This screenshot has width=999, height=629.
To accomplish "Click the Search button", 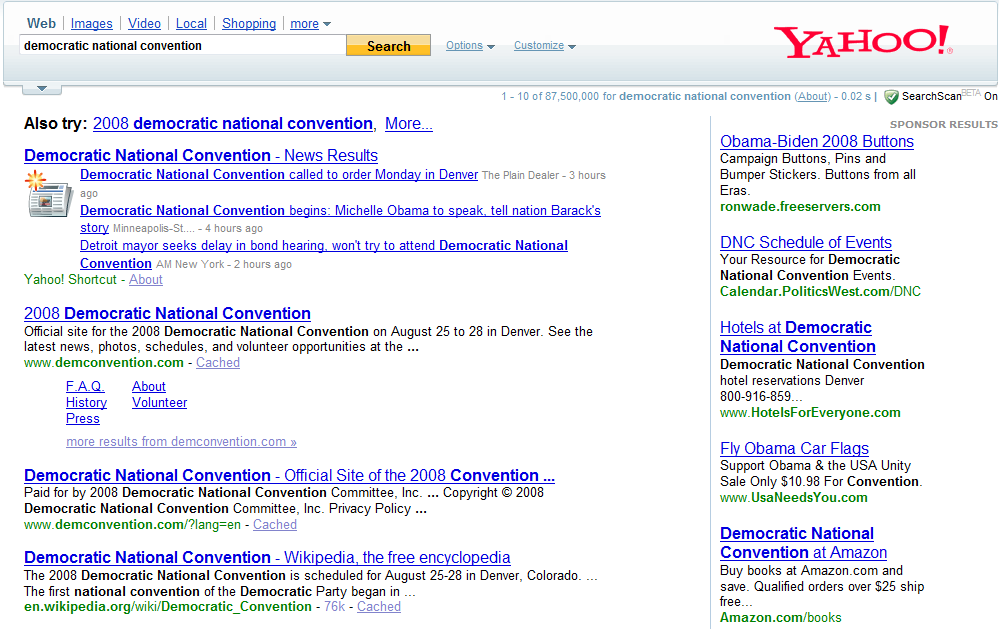I will tap(388, 45).
